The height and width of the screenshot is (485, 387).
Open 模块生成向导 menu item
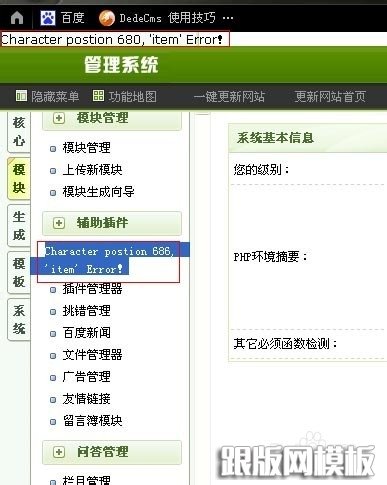pyautogui.click(x=98, y=192)
